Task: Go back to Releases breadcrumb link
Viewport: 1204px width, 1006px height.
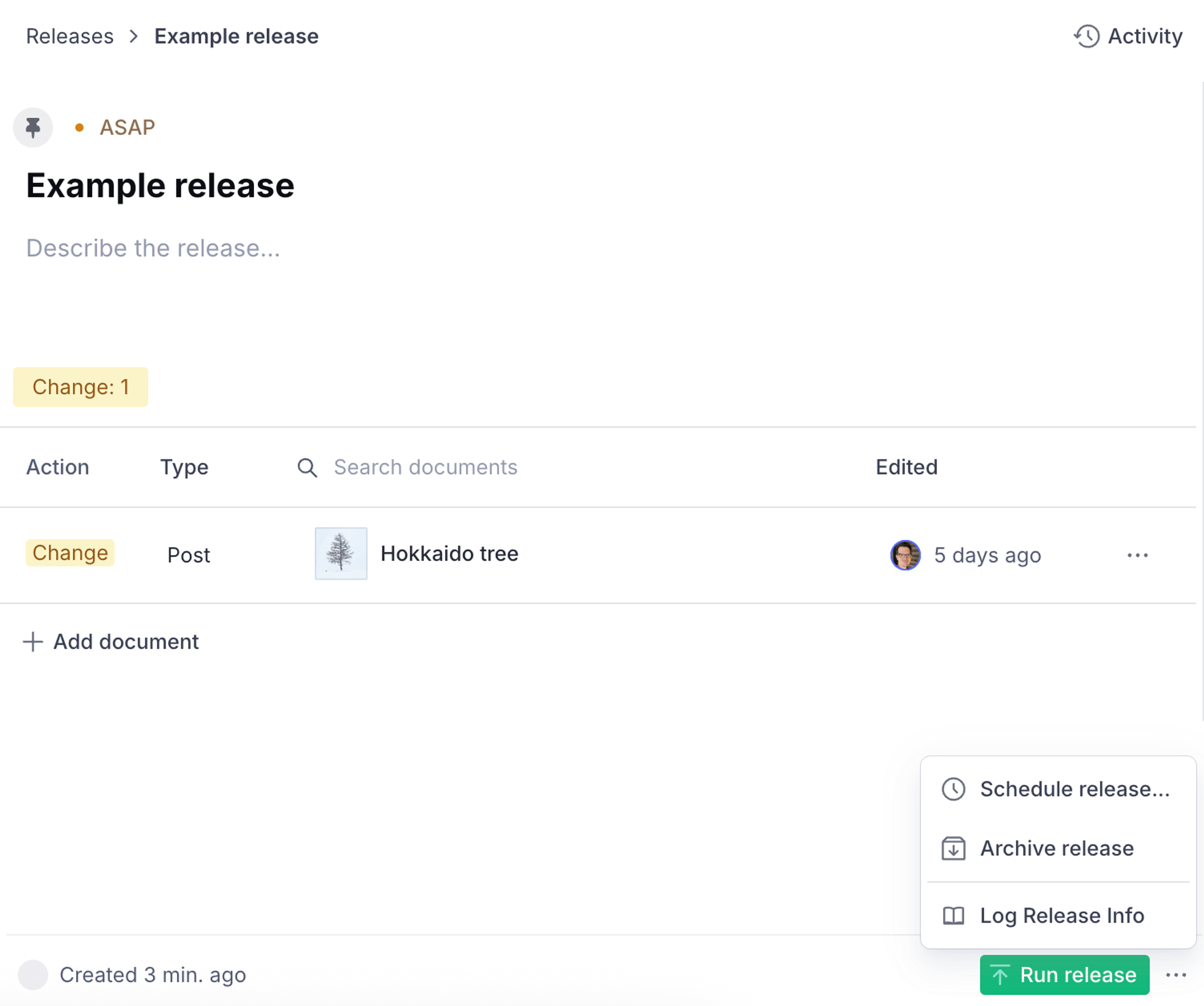Action: coord(70,36)
